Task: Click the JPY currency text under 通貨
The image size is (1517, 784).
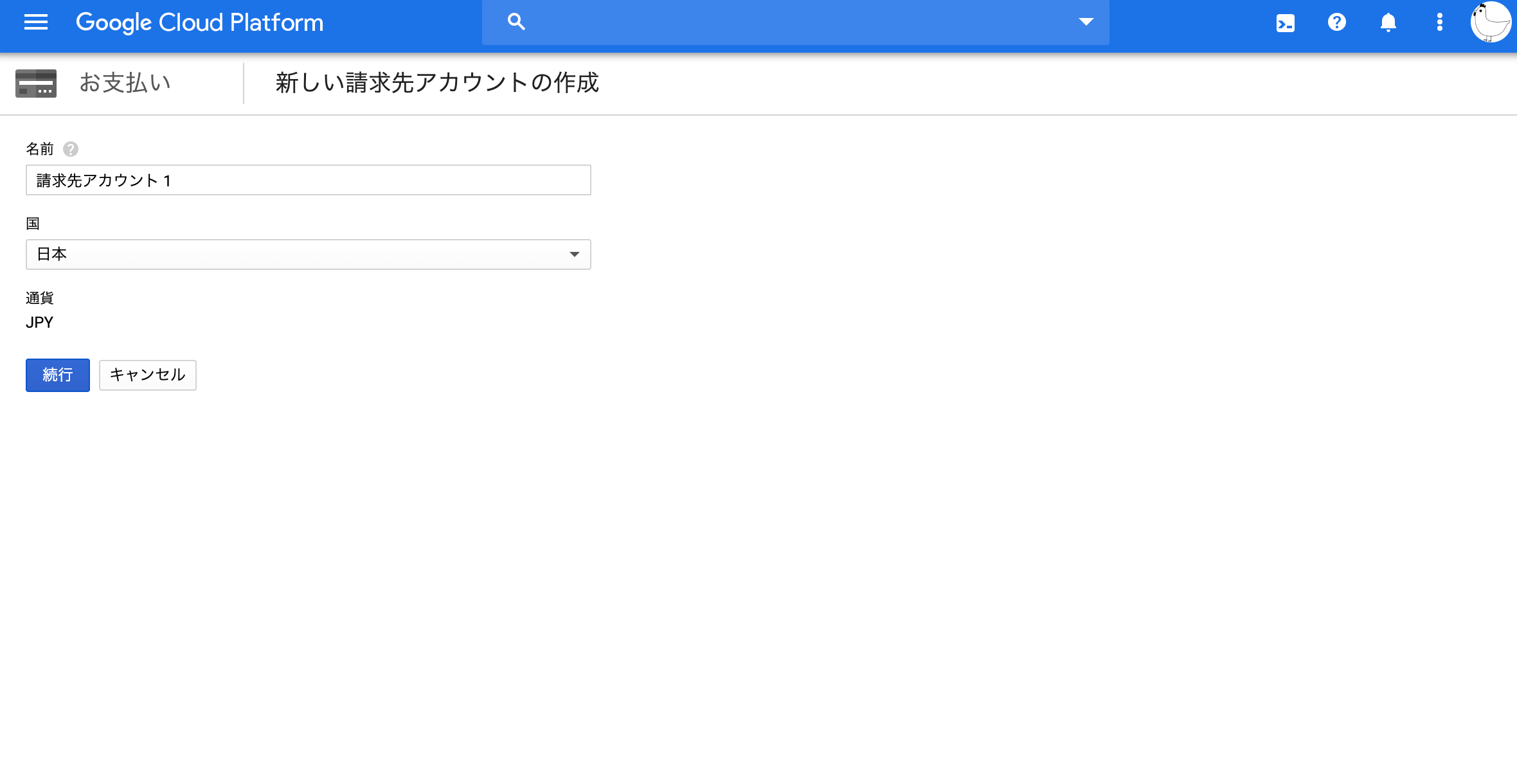Action: (x=40, y=322)
